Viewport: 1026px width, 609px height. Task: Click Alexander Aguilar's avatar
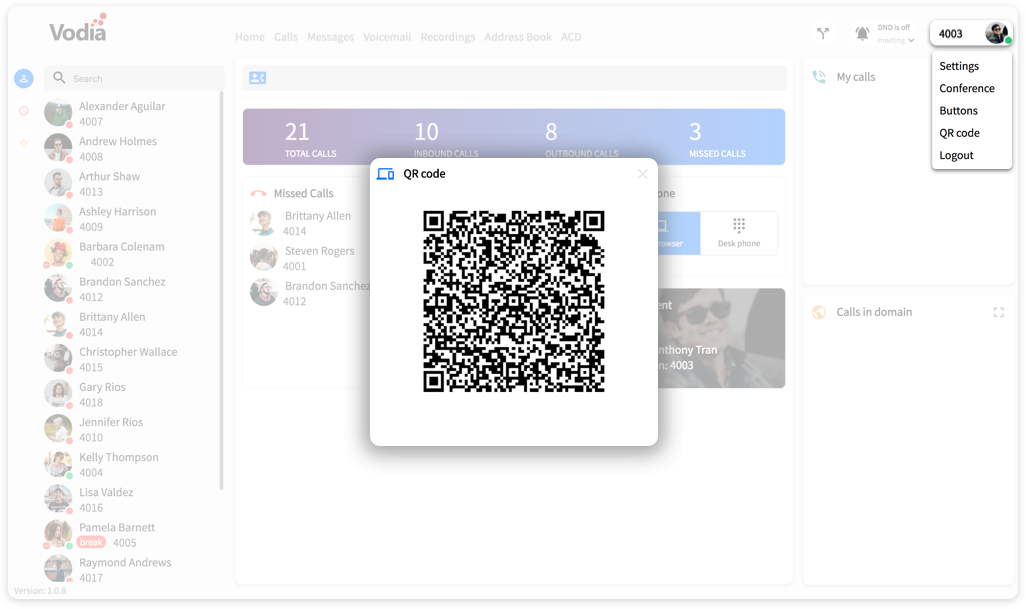[58, 113]
